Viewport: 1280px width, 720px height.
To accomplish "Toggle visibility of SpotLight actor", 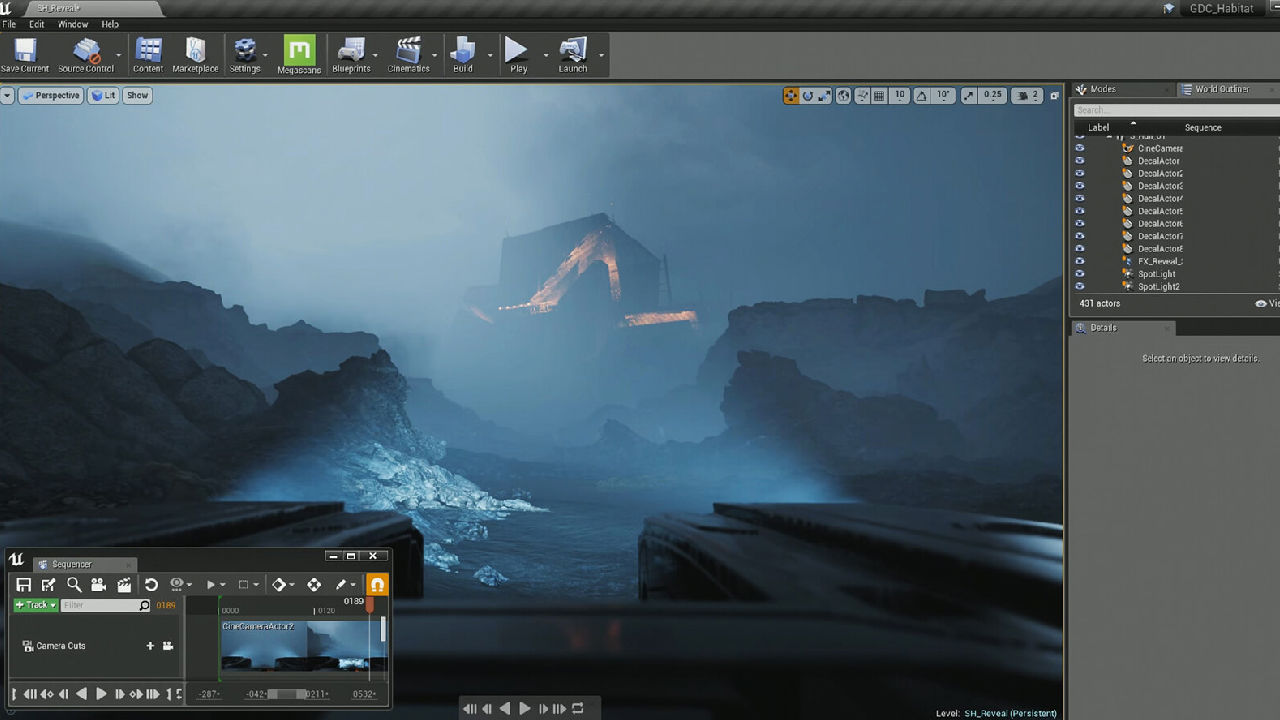I will [x=1079, y=274].
